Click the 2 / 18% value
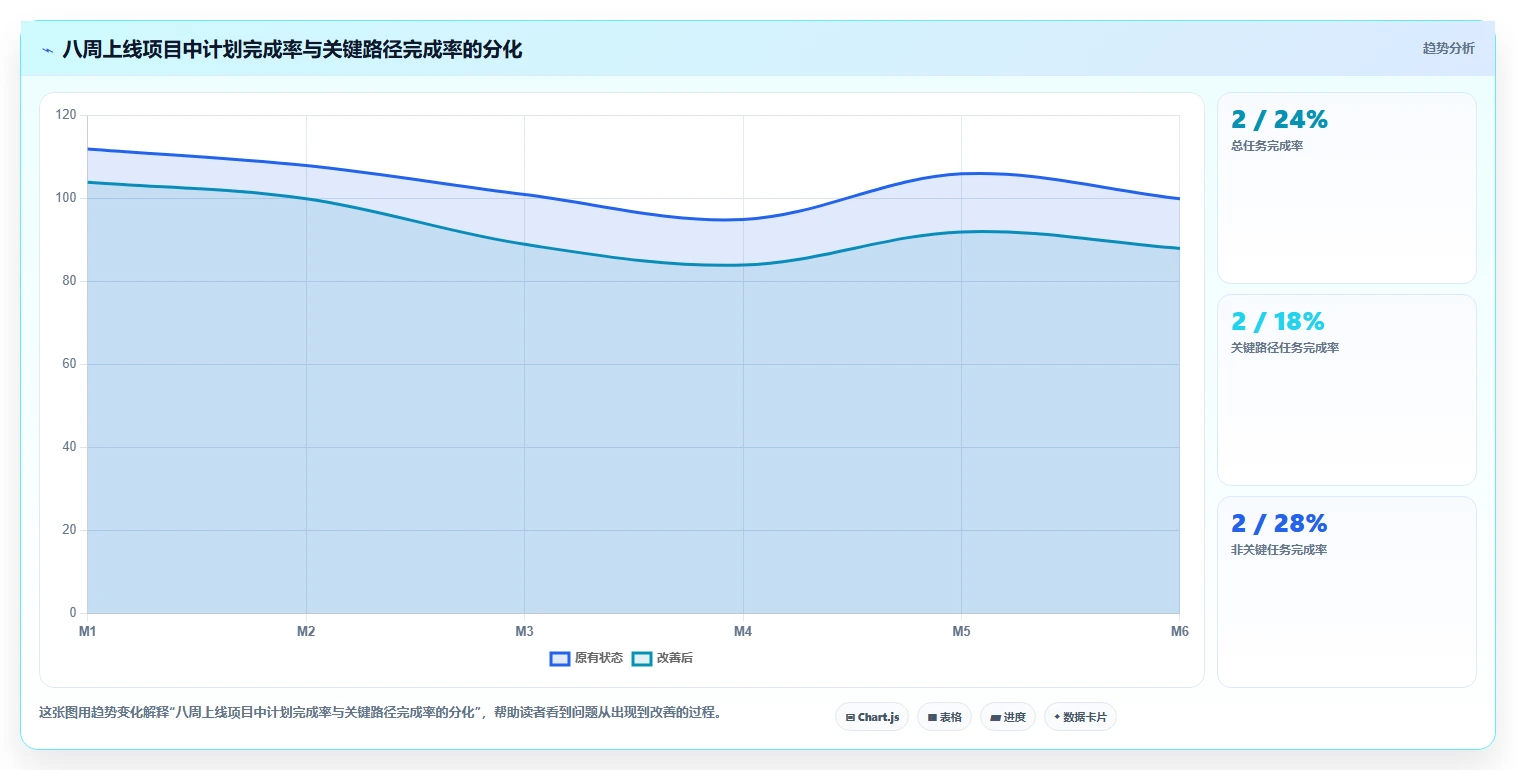This screenshot has height=770, width=1516. 1277,322
